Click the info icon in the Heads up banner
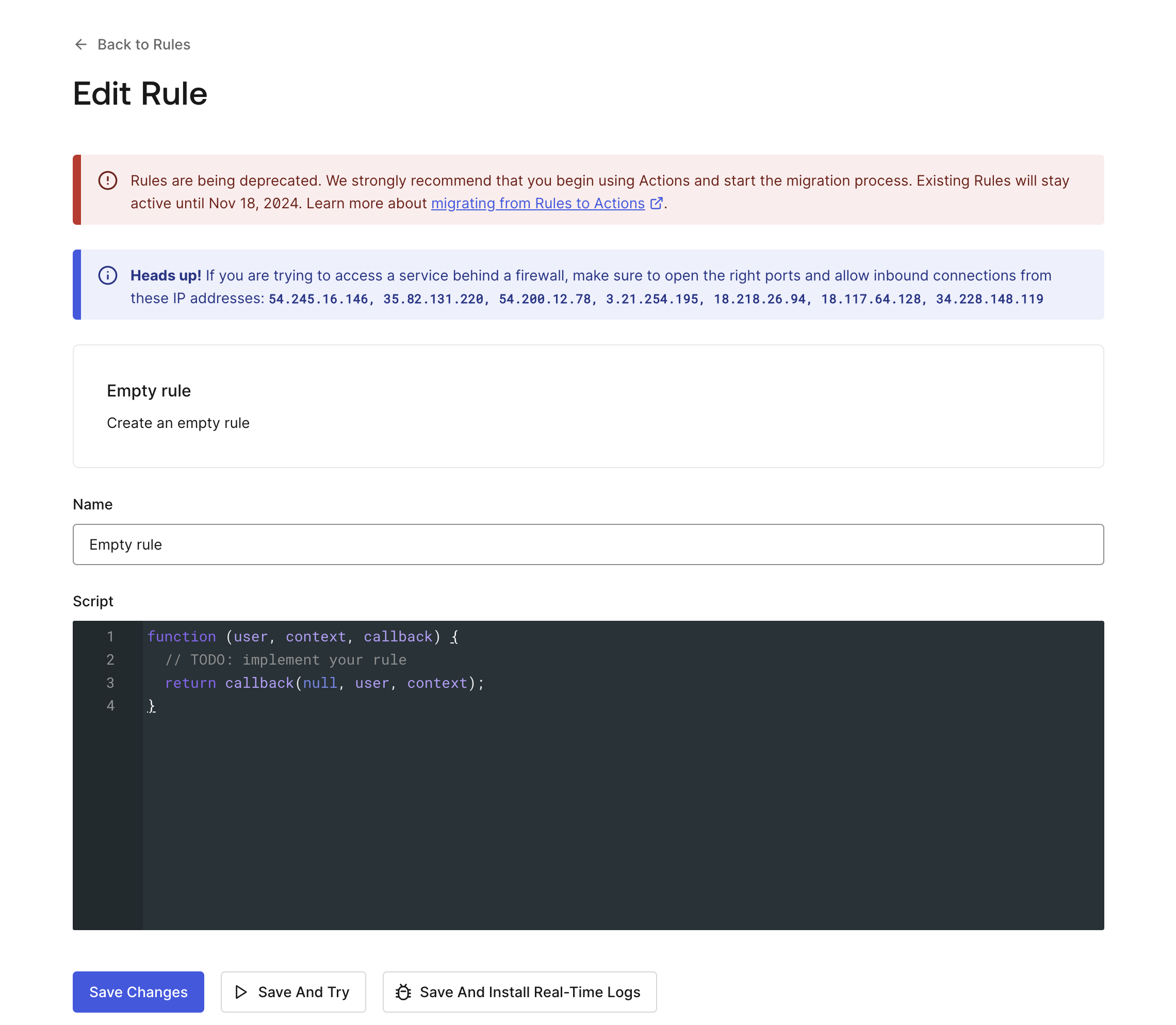Screen dimensions: 1176x1025 coord(108,275)
